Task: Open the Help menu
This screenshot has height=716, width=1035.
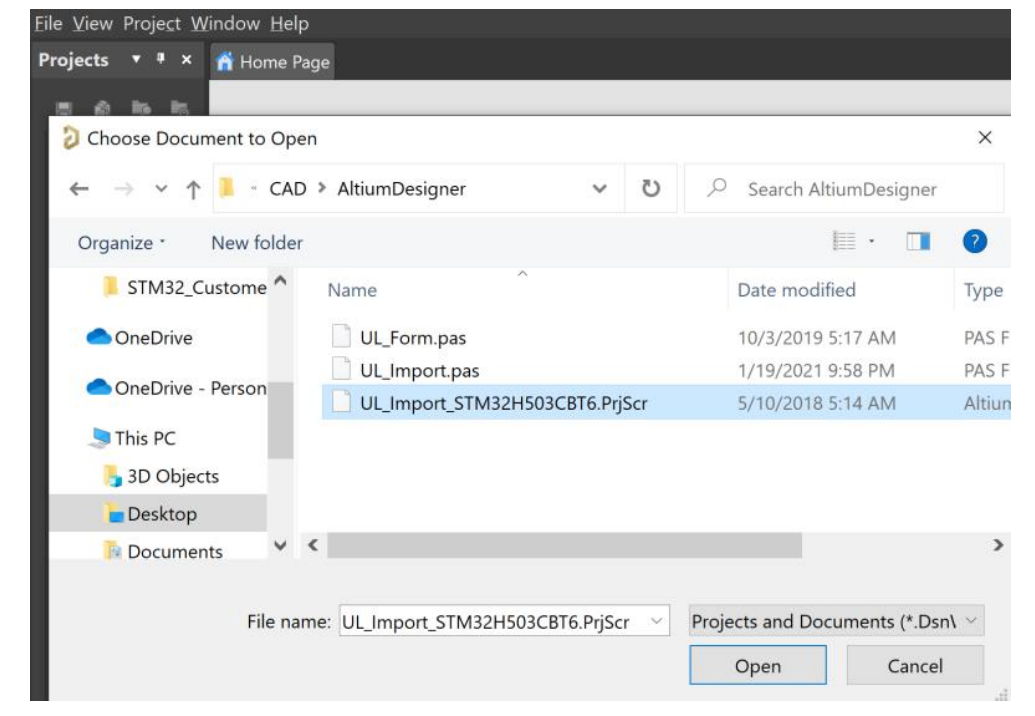Action: point(289,24)
